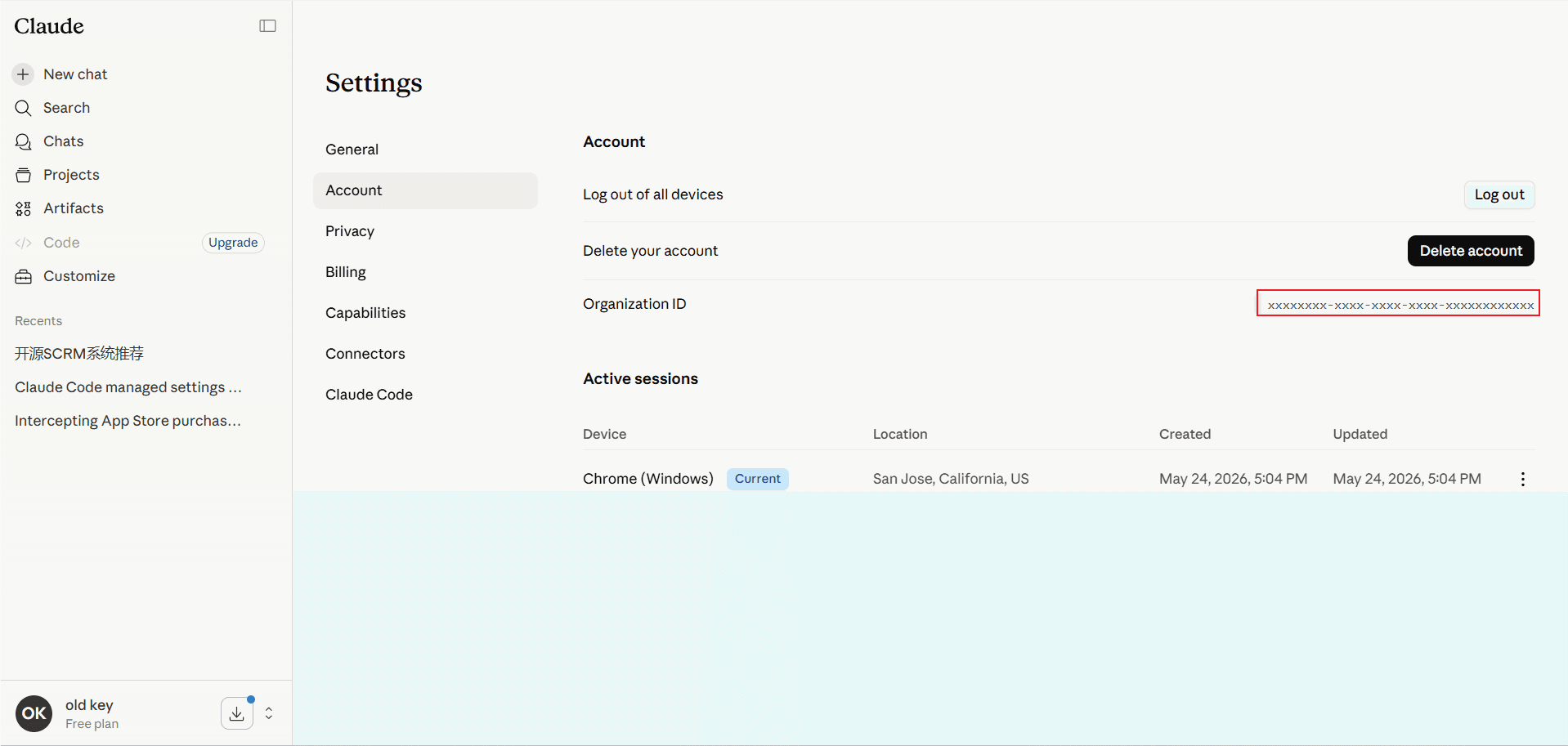This screenshot has width=1568, height=746.
Task: Open the Claude logo home link
Action: pos(49,26)
